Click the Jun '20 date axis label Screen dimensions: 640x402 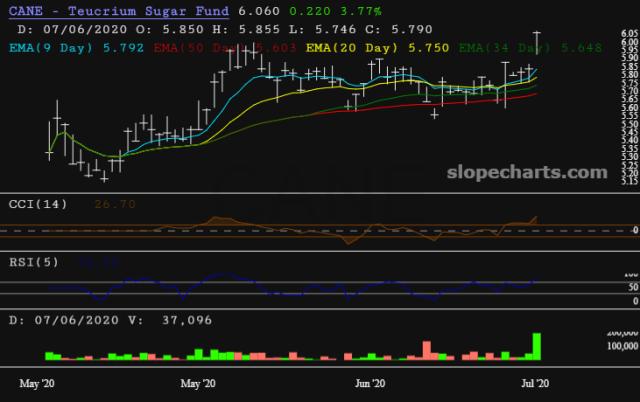(371, 383)
